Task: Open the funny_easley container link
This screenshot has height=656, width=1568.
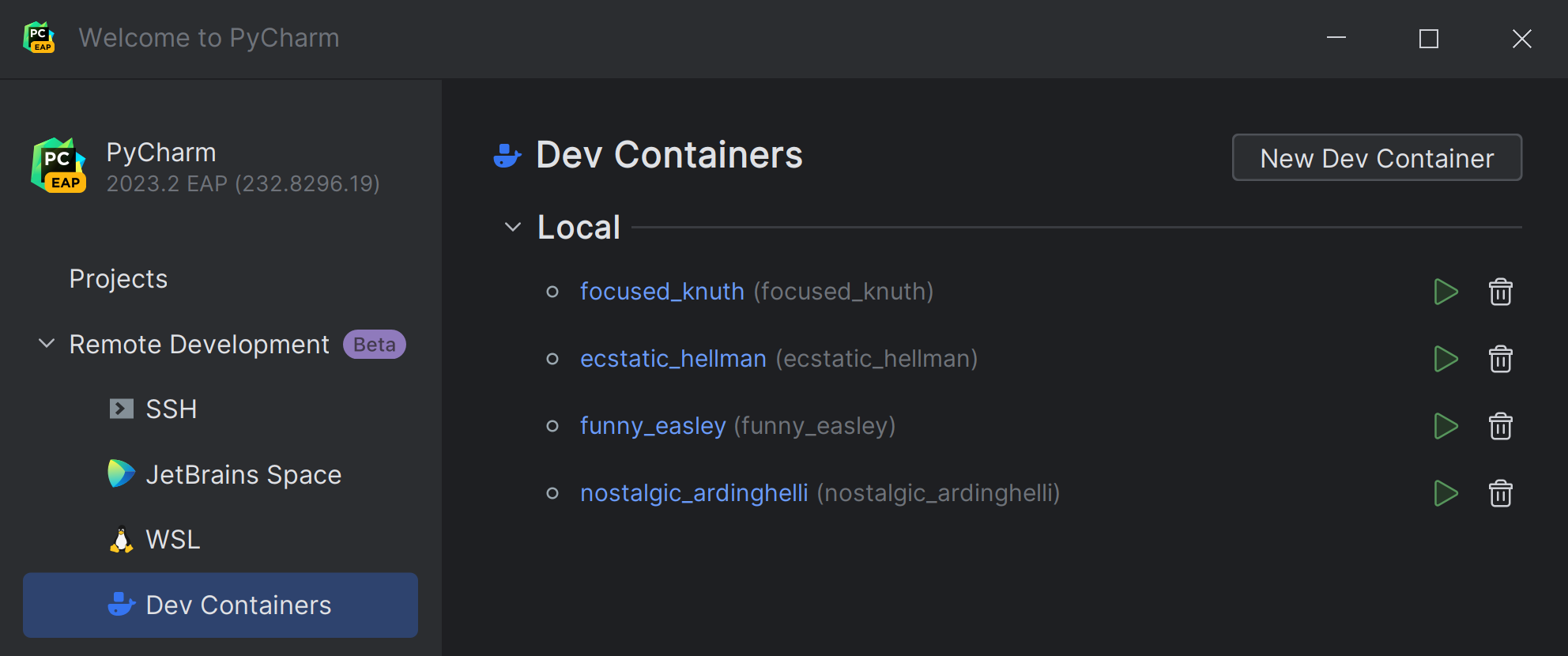Action: coord(653,426)
